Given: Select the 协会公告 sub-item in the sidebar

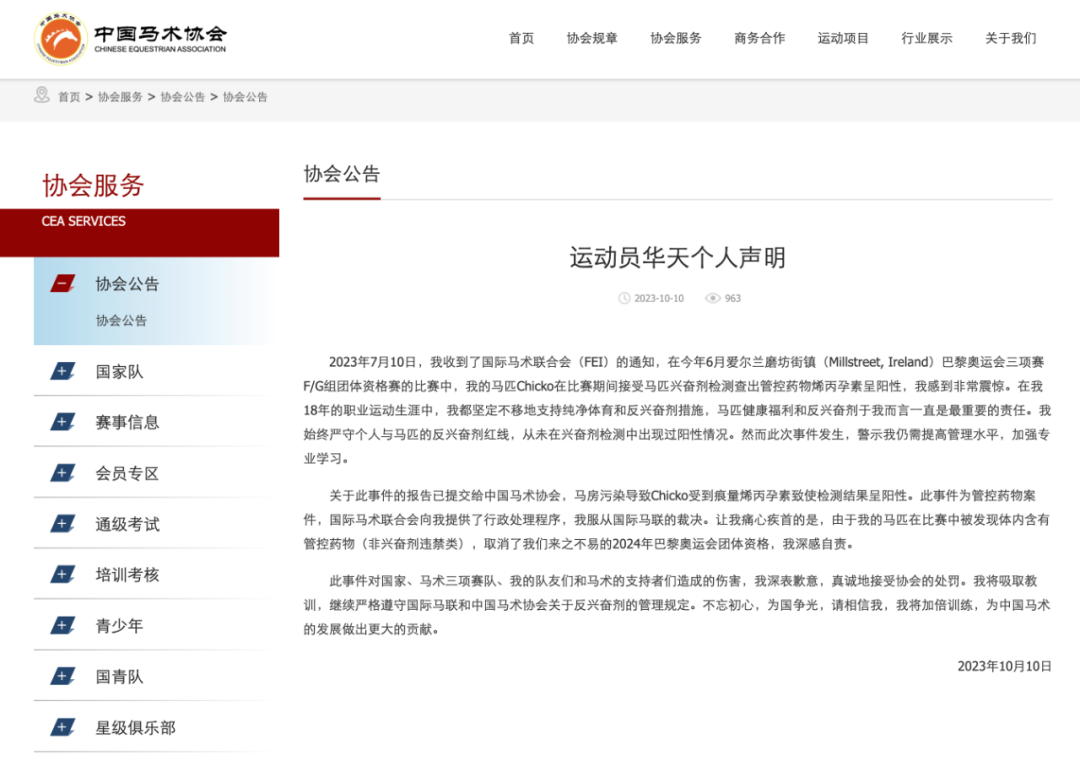Looking at the screenshot, I should (x=121, y=320).
